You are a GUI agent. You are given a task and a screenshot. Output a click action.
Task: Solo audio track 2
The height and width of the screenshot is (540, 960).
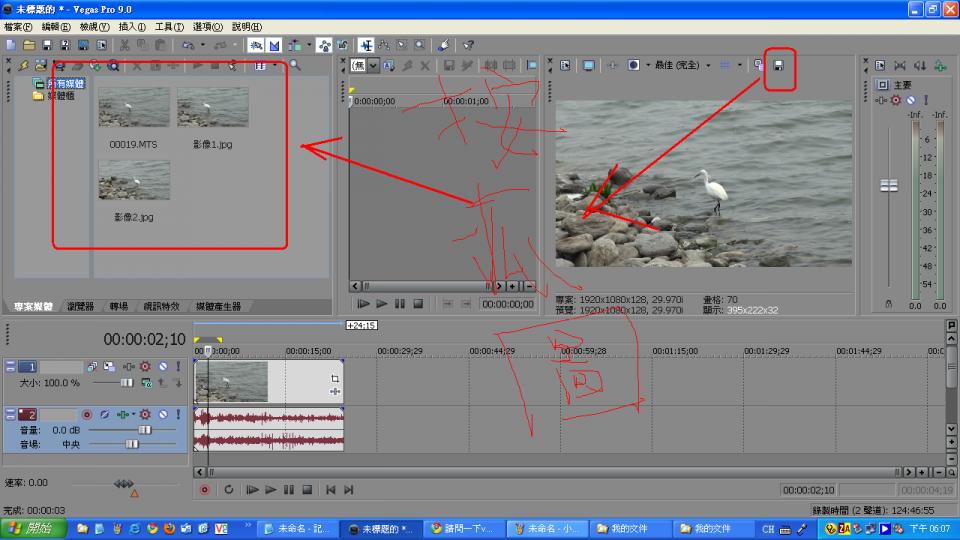coord(178,414)
